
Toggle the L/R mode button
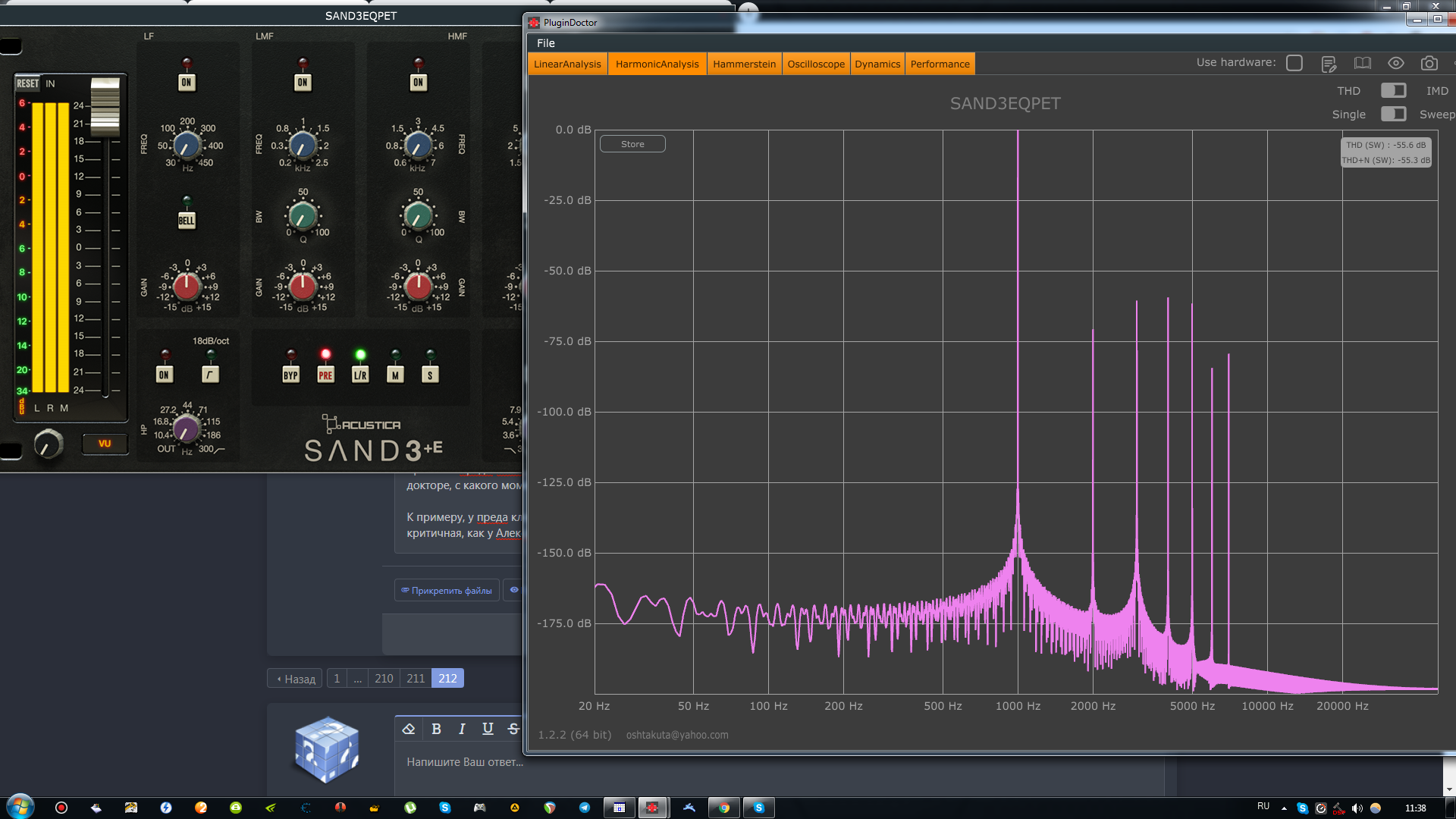[360, 375]
